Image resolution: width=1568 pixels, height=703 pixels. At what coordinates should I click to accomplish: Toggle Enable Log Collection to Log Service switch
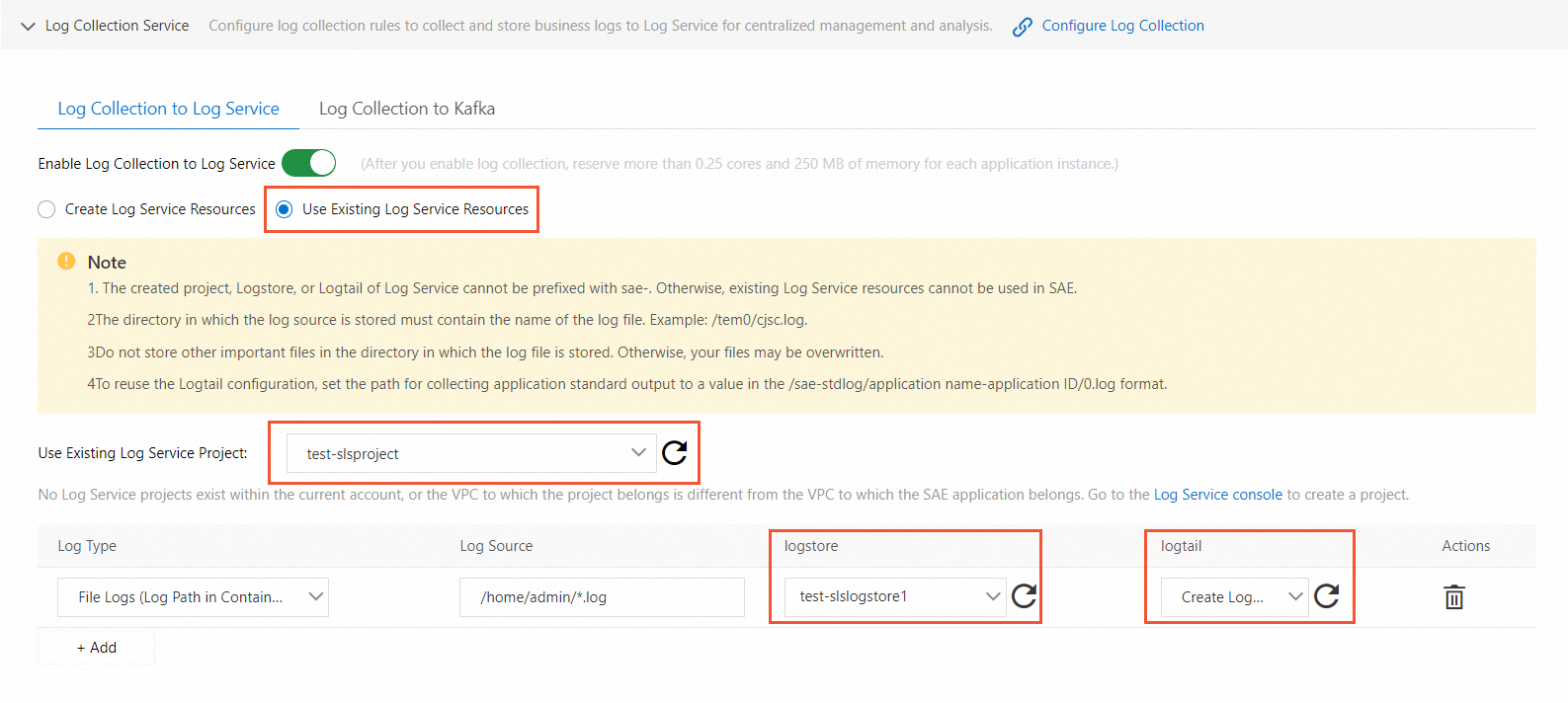(309, 163)
